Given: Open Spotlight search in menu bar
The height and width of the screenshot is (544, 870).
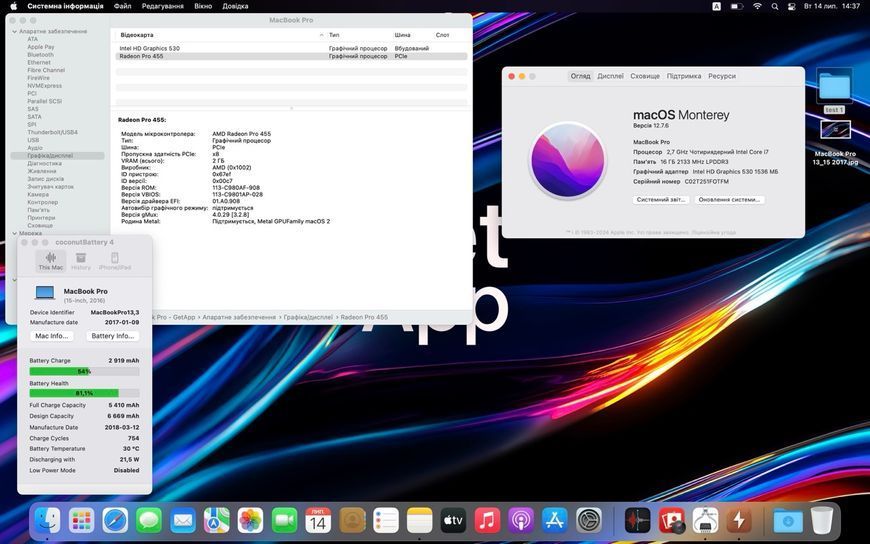Looking at the screenshot, I should [775, 6].
